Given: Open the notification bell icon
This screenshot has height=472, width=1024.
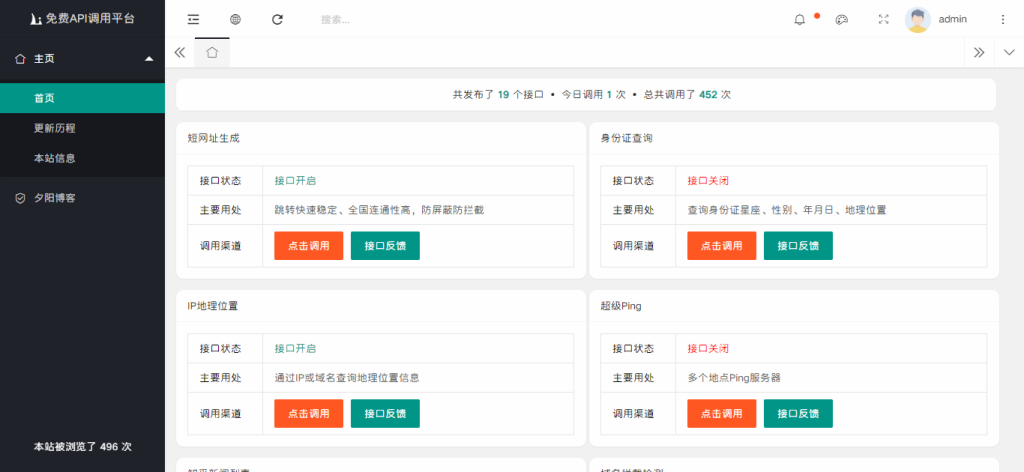Looking at the screenshot, I should pyautogui.click(x=799, y=19).
